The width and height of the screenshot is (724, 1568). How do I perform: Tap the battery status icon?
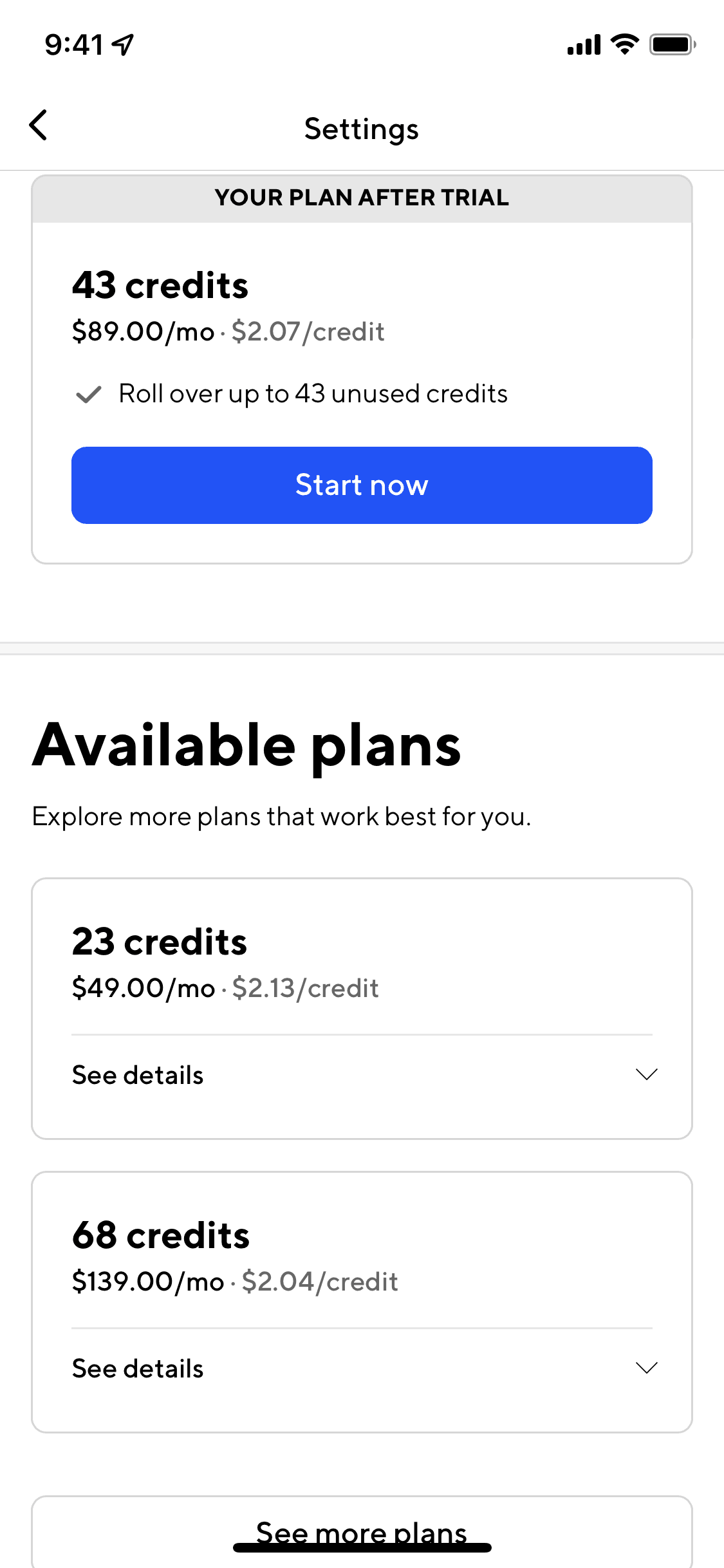coord(672,44)
